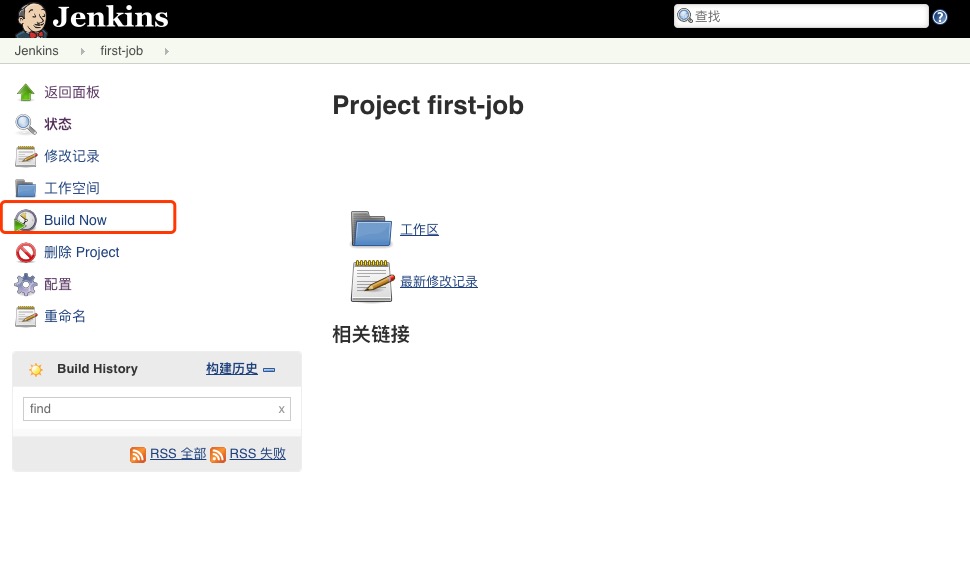The image size is (970, 566).
Task: Open 重命名 sidebar link
Action: (64, 316)
